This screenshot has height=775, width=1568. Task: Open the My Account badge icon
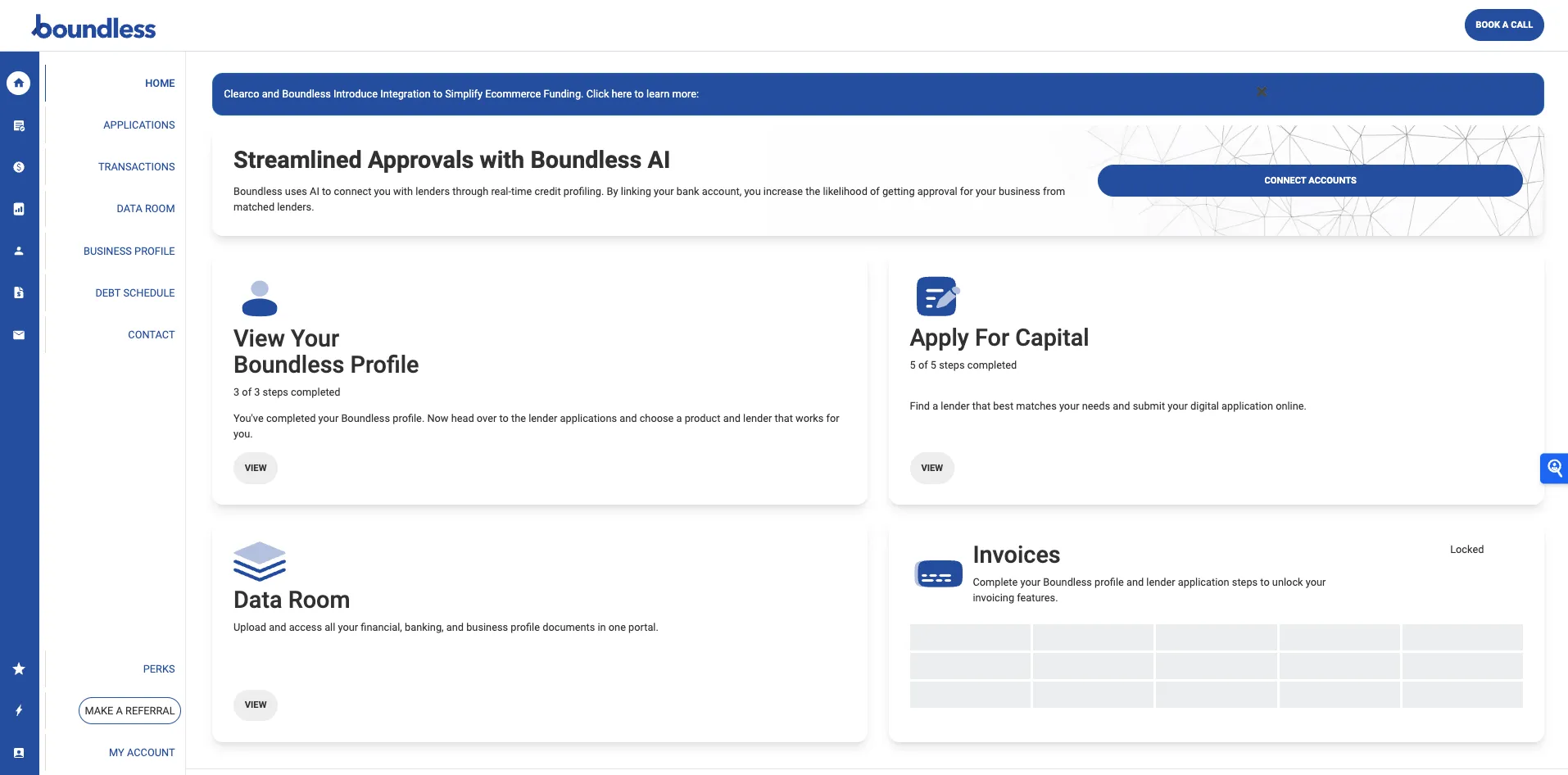19,753
